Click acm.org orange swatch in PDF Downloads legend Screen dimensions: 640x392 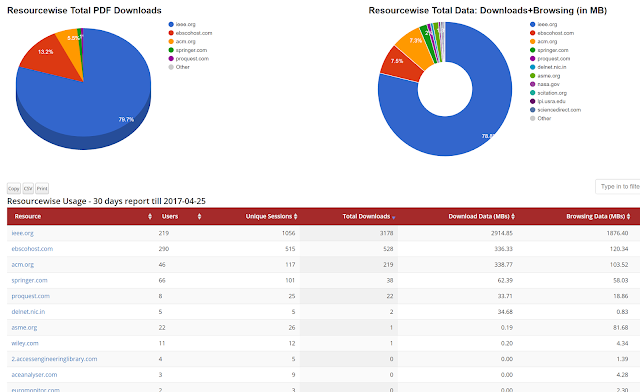171,42
